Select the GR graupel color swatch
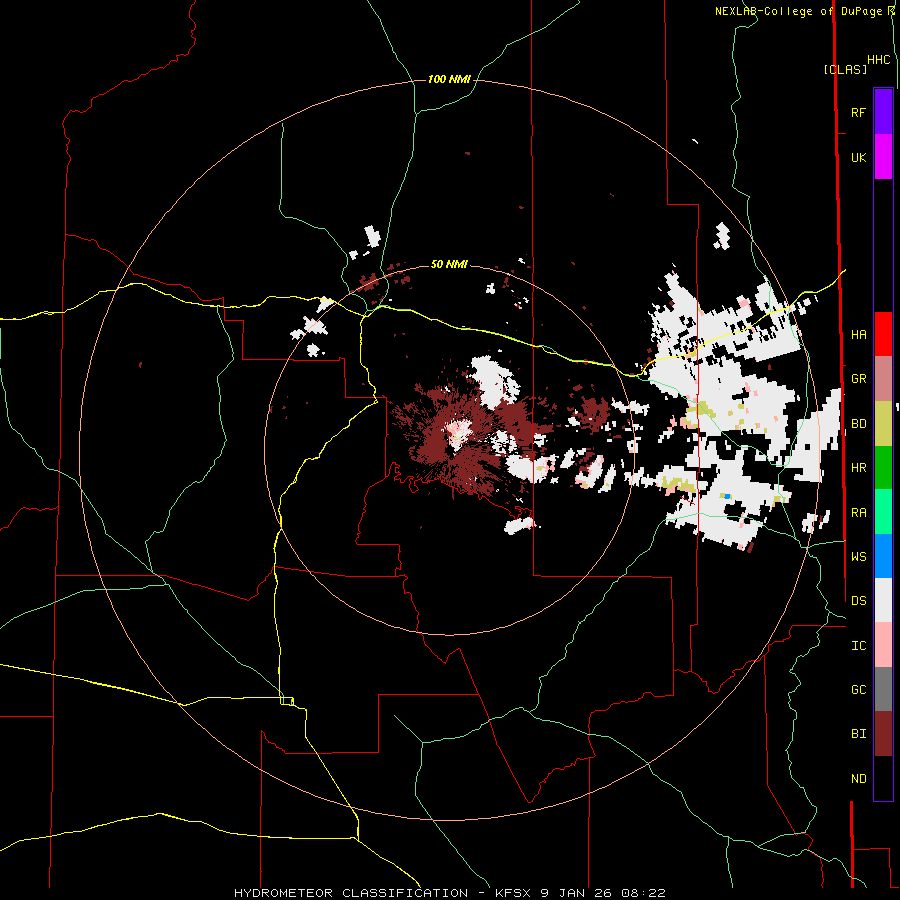Screen dimensions: 900x900 coord(883,379)
